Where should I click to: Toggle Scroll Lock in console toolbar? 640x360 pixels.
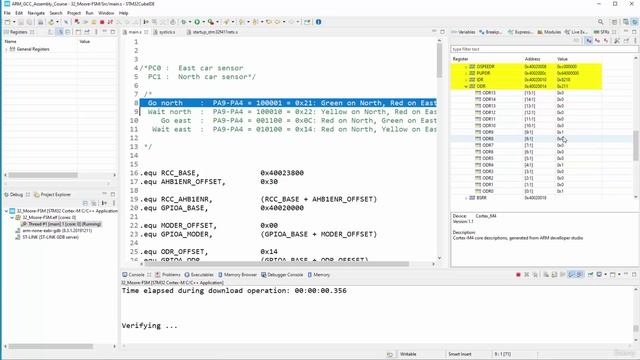click(x=554, y=275)
